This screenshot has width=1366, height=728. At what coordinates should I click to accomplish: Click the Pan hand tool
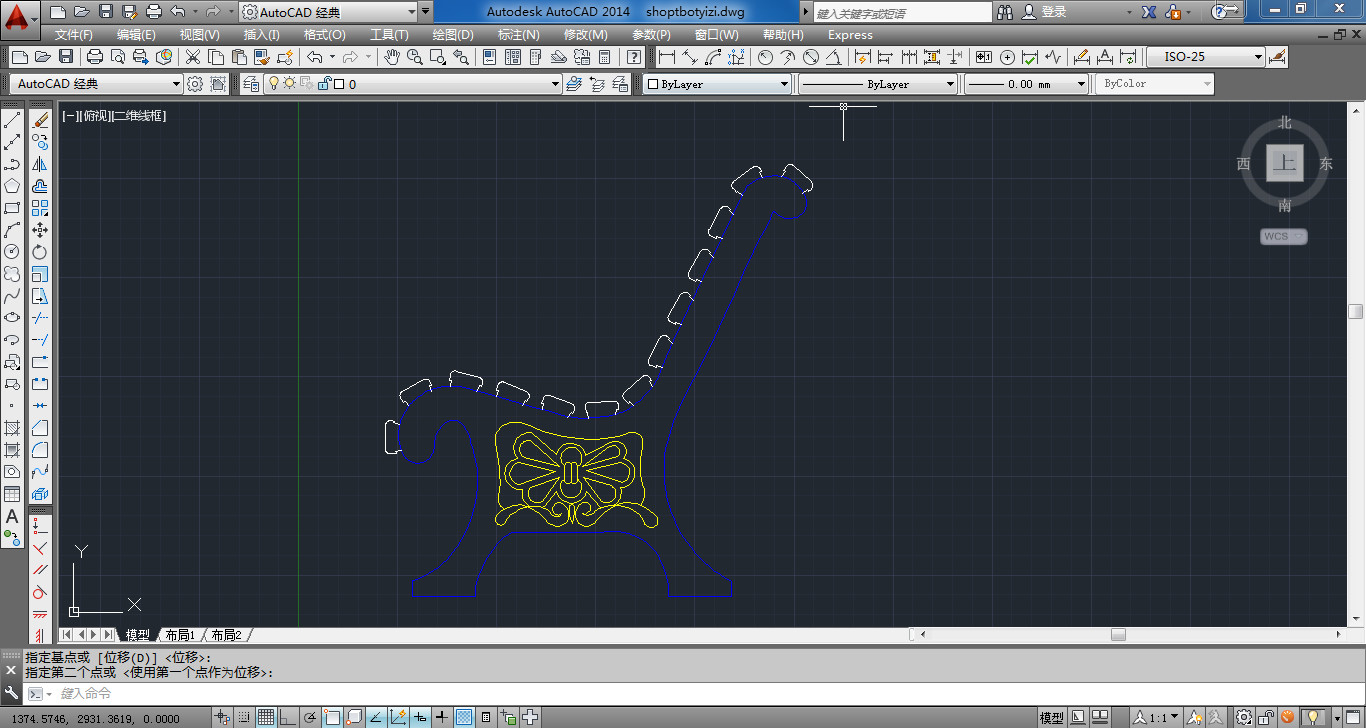coord(392,57)
